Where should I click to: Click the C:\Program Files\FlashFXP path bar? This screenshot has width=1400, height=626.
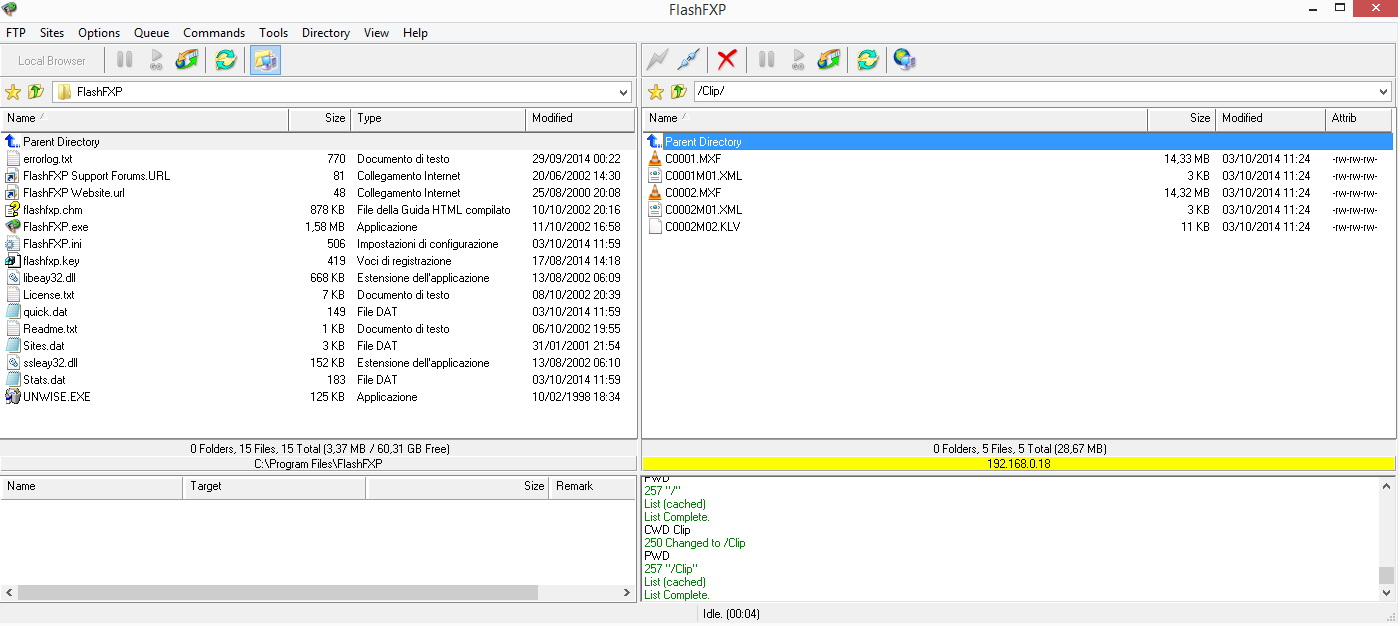[x=318, y=464]
